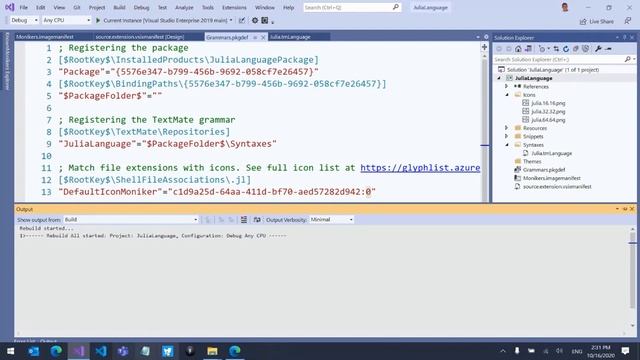Switch to Monikers.imagemanifest tab

pos(45,37)
